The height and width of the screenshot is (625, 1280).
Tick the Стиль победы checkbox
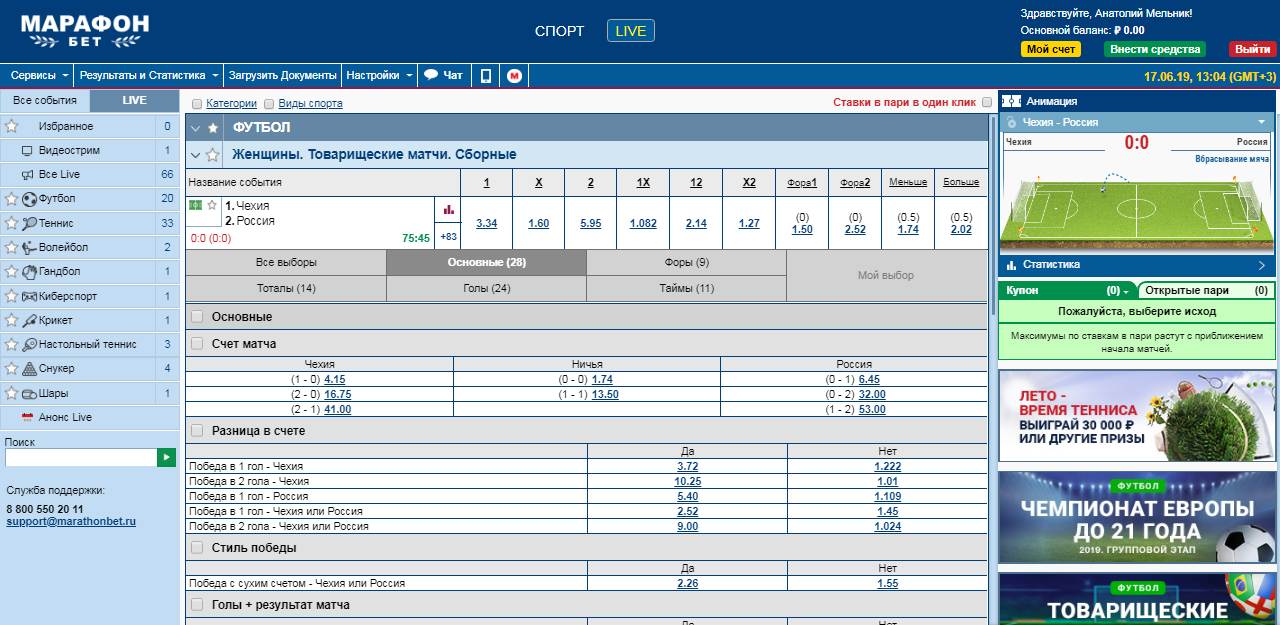tap(197, 547)
